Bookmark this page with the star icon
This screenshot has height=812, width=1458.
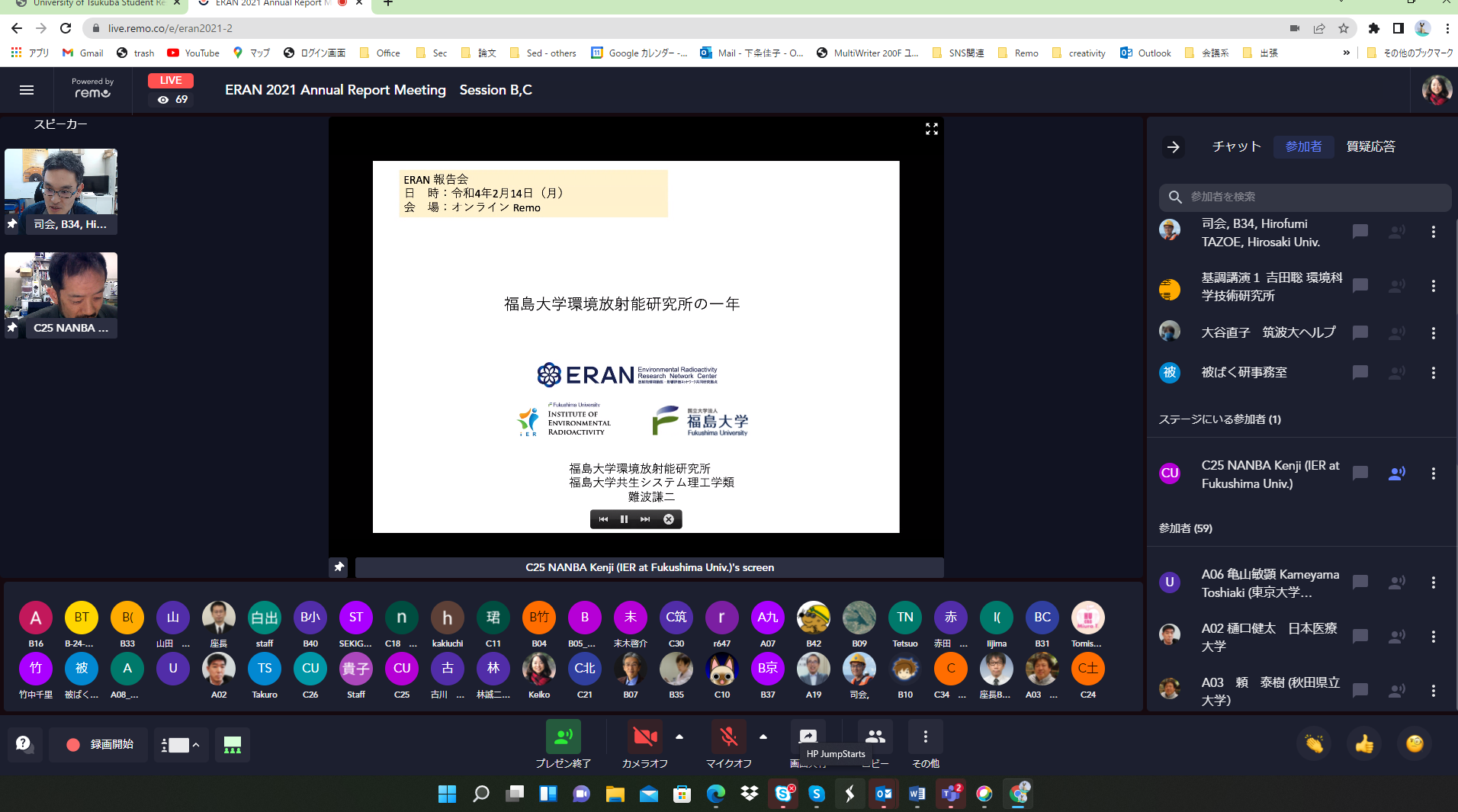click(1344, 28)
